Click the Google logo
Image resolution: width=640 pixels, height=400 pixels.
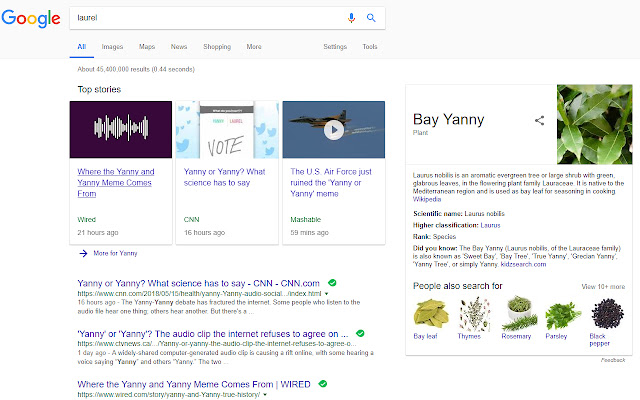click(x=31, y=18)
